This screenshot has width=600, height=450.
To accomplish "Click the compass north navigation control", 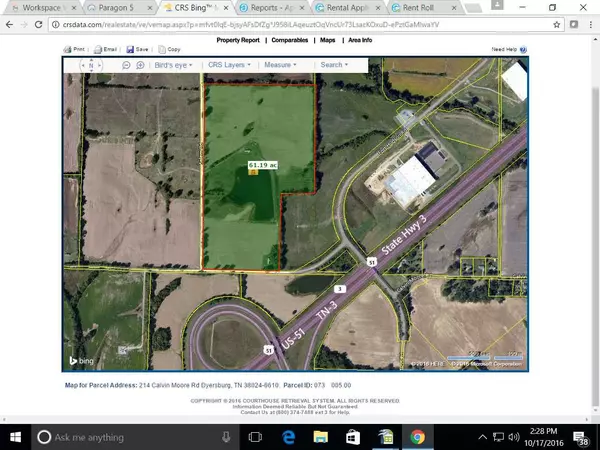I will (x=91, y=65).
